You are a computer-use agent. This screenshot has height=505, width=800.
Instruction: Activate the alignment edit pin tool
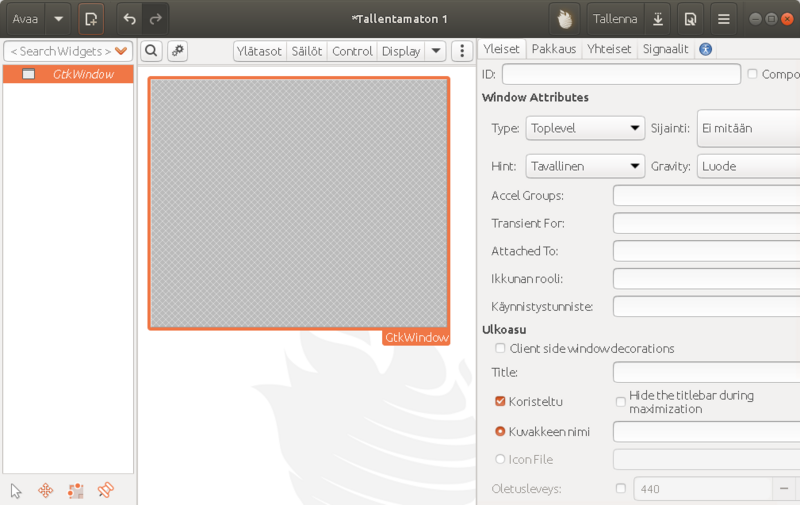click(105, 490)
